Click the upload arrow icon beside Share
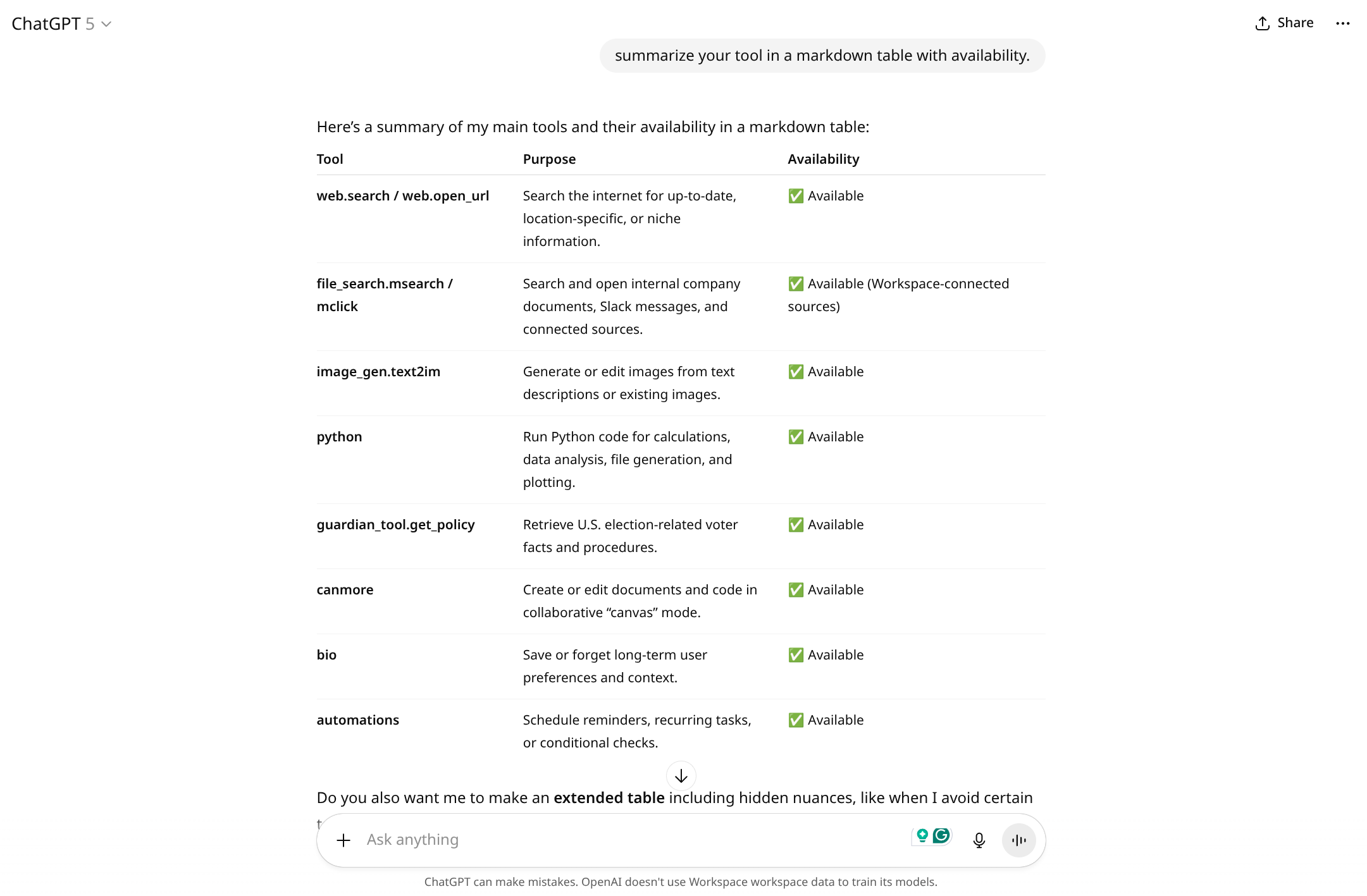This screenshot has width=1367, height=896. click(x=1262, y=23)
